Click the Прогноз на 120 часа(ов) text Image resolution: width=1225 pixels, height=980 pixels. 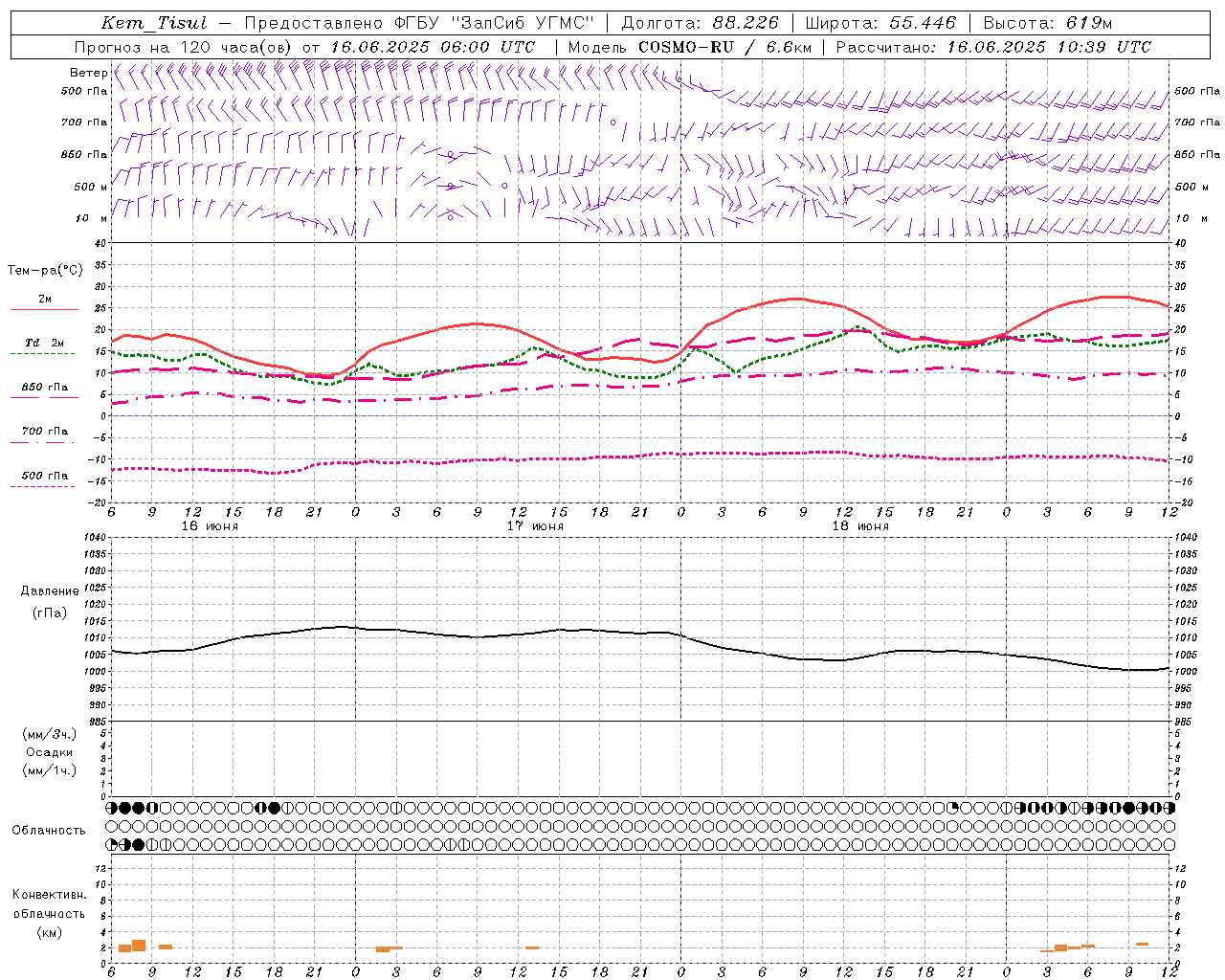(x=184, y=47)
